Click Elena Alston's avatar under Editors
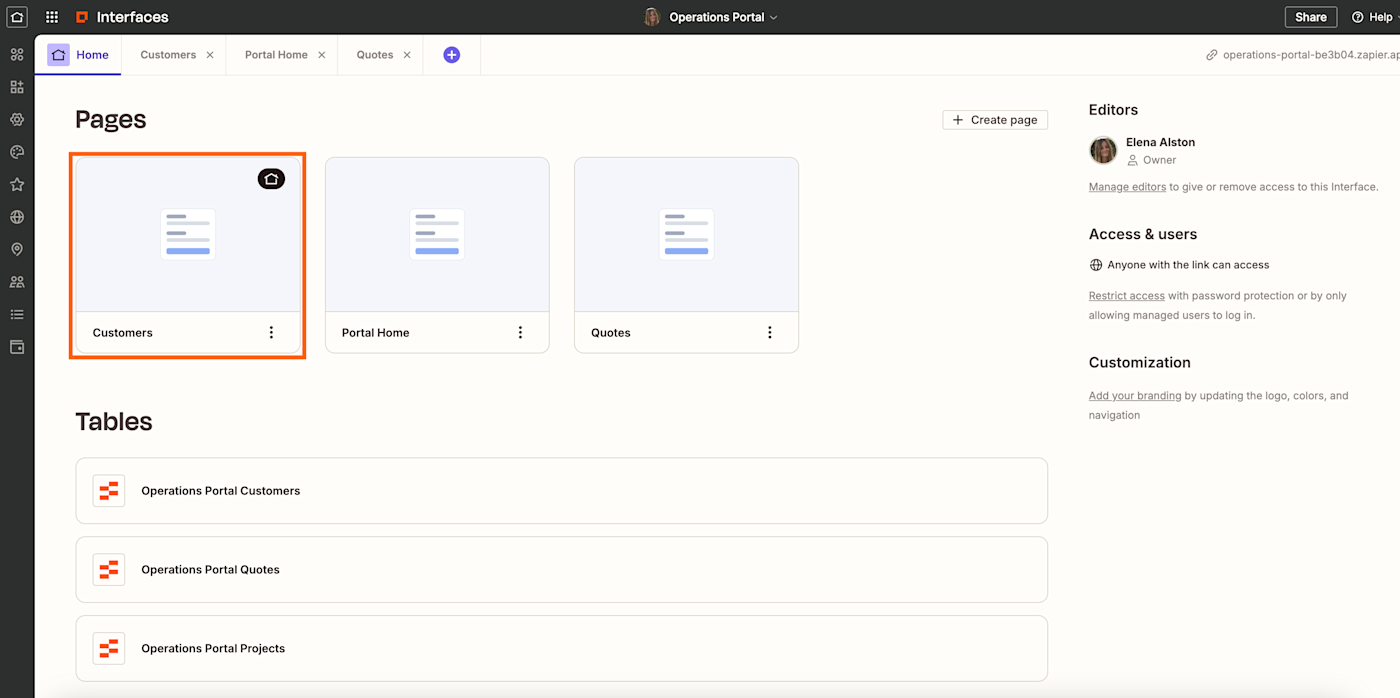The width and height of the screenshot is (1400, 698). pyautogui.click(x=1103, y=150)
